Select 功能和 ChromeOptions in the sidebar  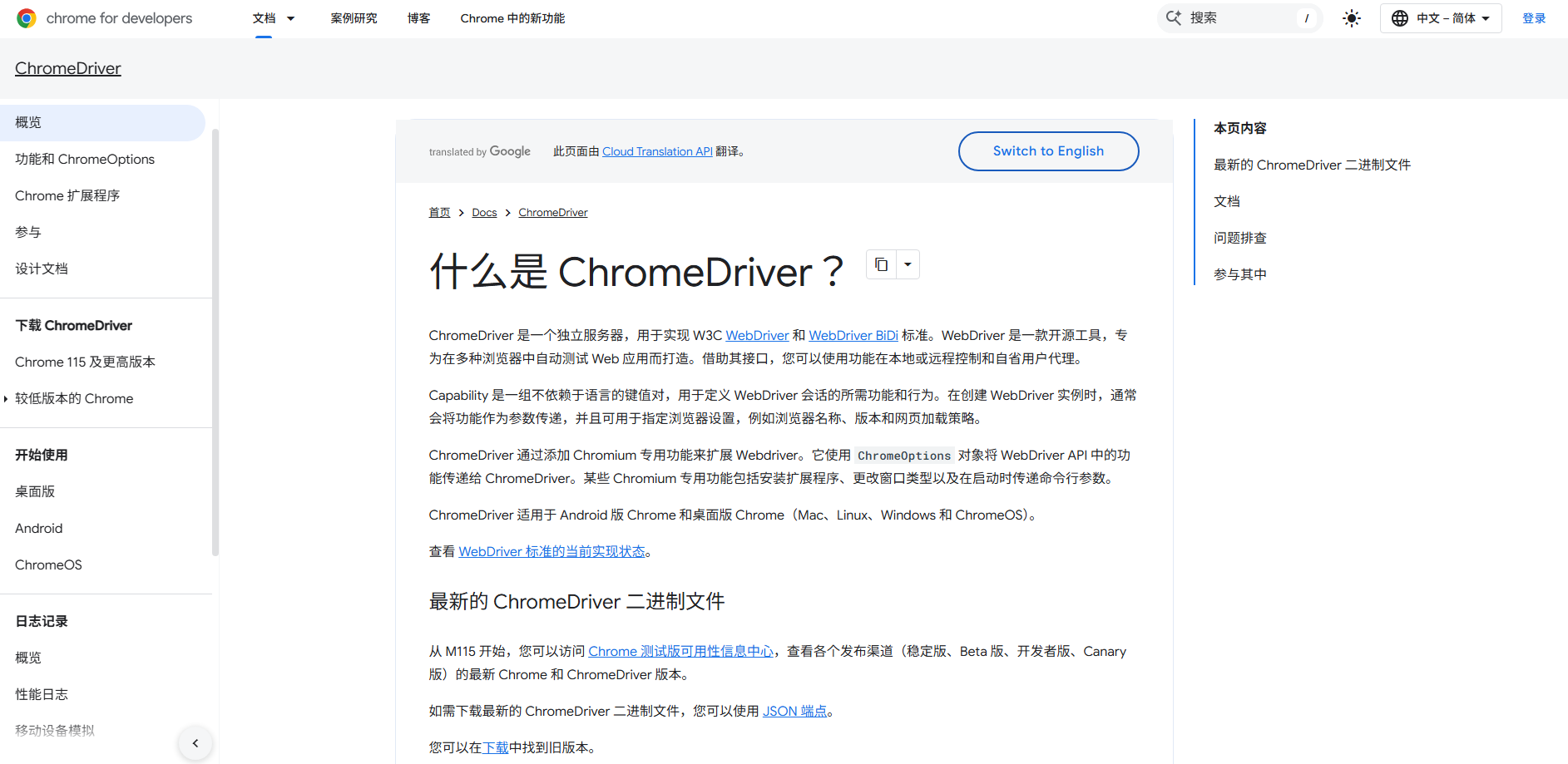tap(85, 160)
